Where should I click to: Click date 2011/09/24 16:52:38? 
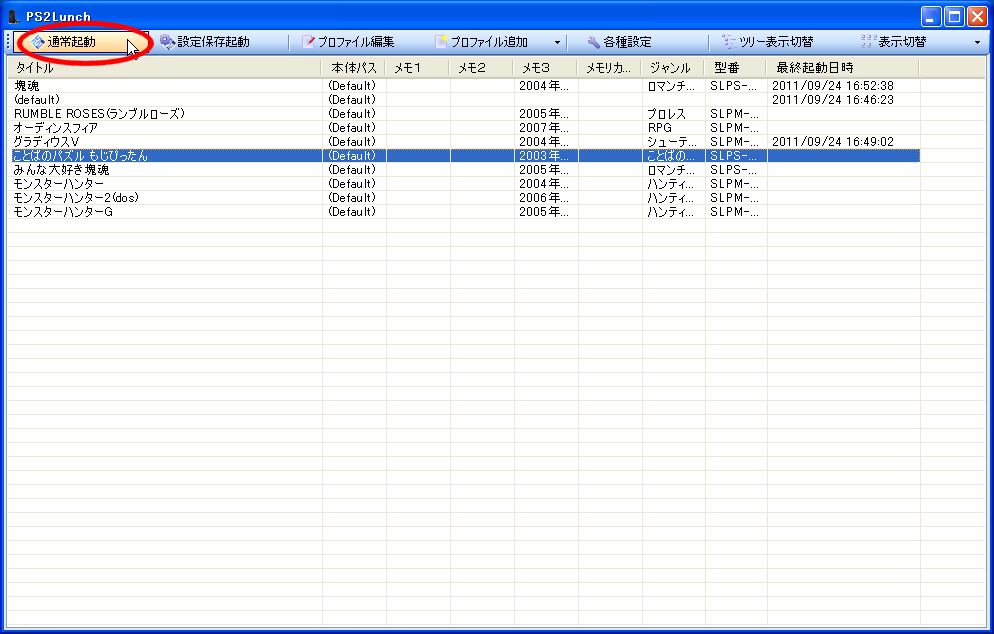[832, 86]
